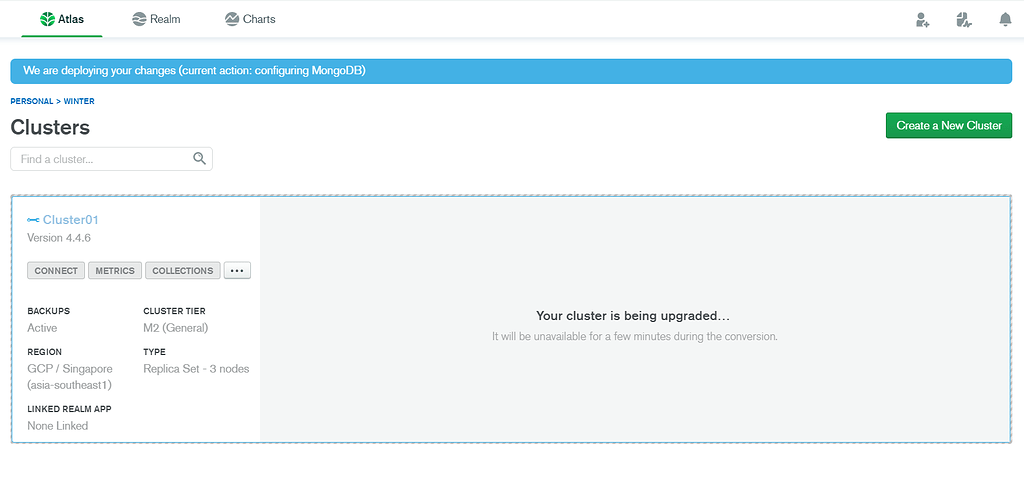Click the Charts graph icon
1024x477 pixels.
pyautogui.click(x=232, y=19)
